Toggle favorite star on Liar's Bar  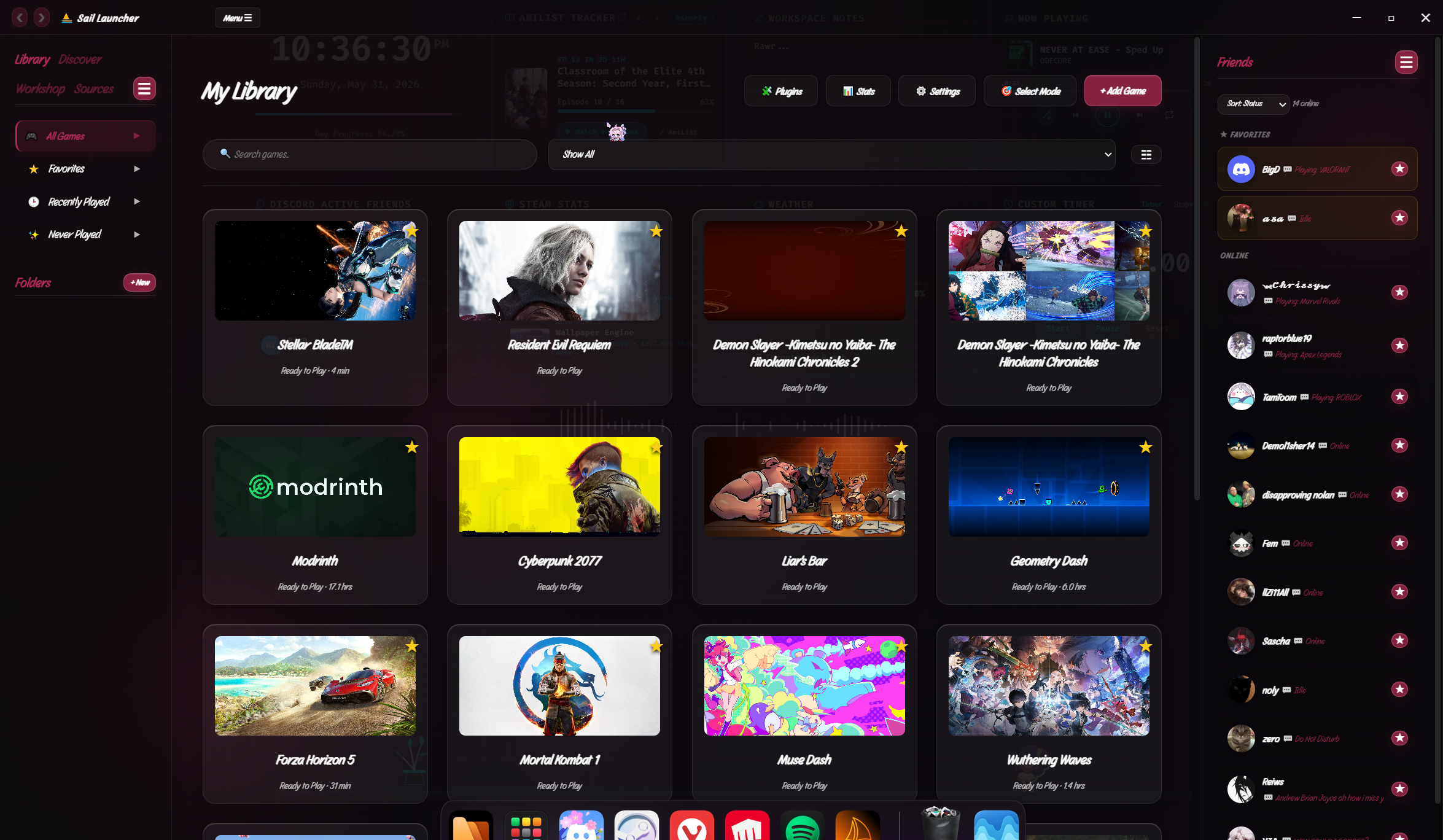tap(901, 448)
